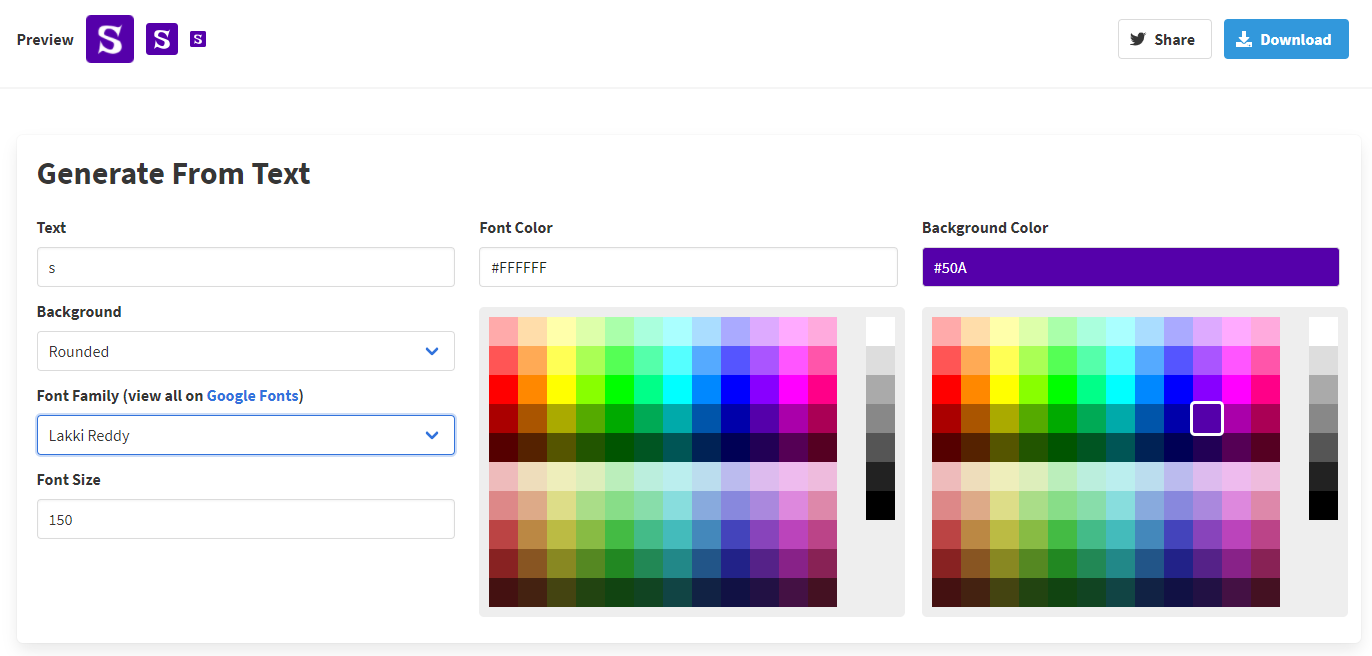The width and height of the screenshot is (1372, 656).
Task: Pick pure magenta in the Background Color palette
Action: click(1236, 389)
